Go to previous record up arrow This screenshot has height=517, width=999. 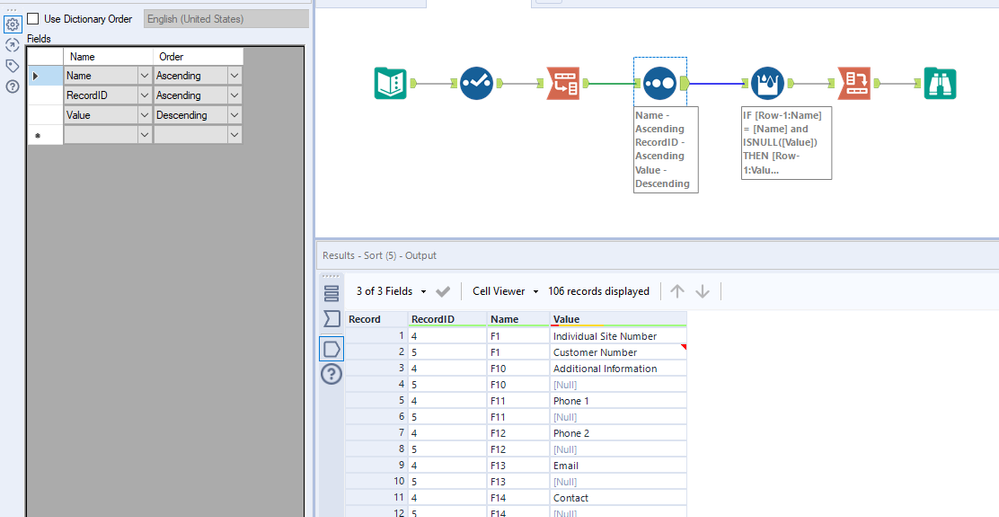(677, 291)
